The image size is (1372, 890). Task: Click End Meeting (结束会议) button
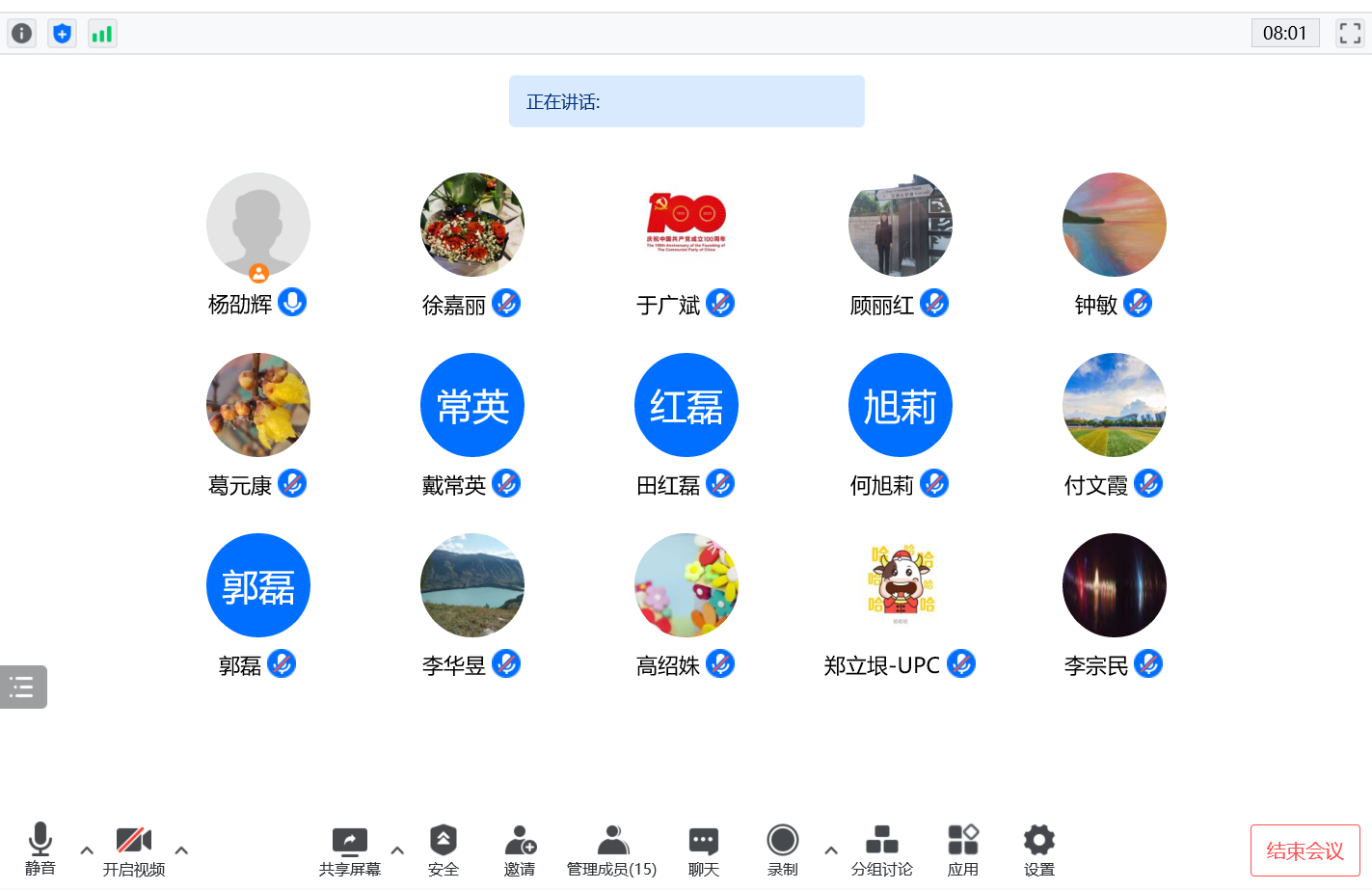[x=1305, y=850]
